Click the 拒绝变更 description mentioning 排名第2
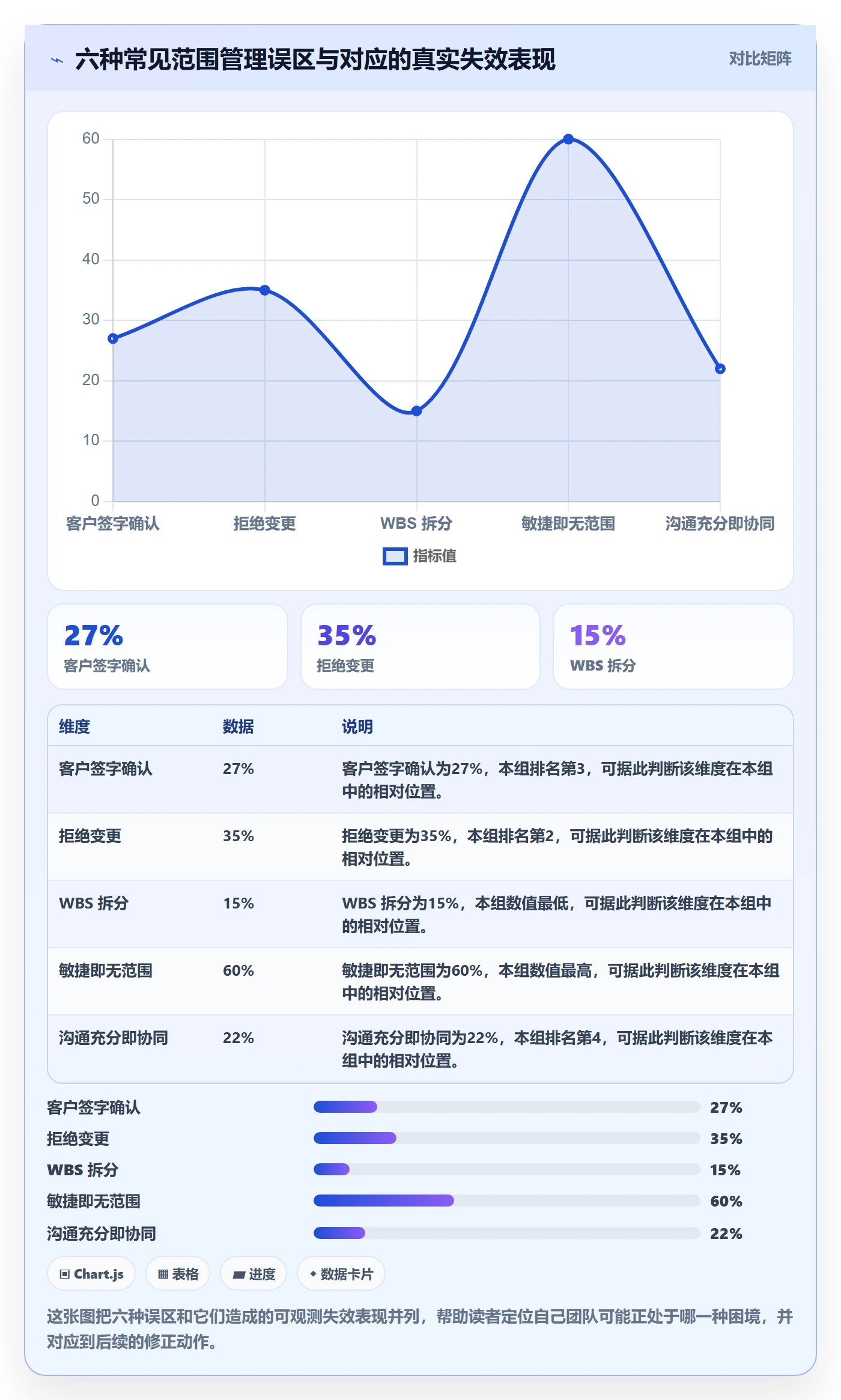The width and height of the screenshot is (841, 1400). click(557, 847)
